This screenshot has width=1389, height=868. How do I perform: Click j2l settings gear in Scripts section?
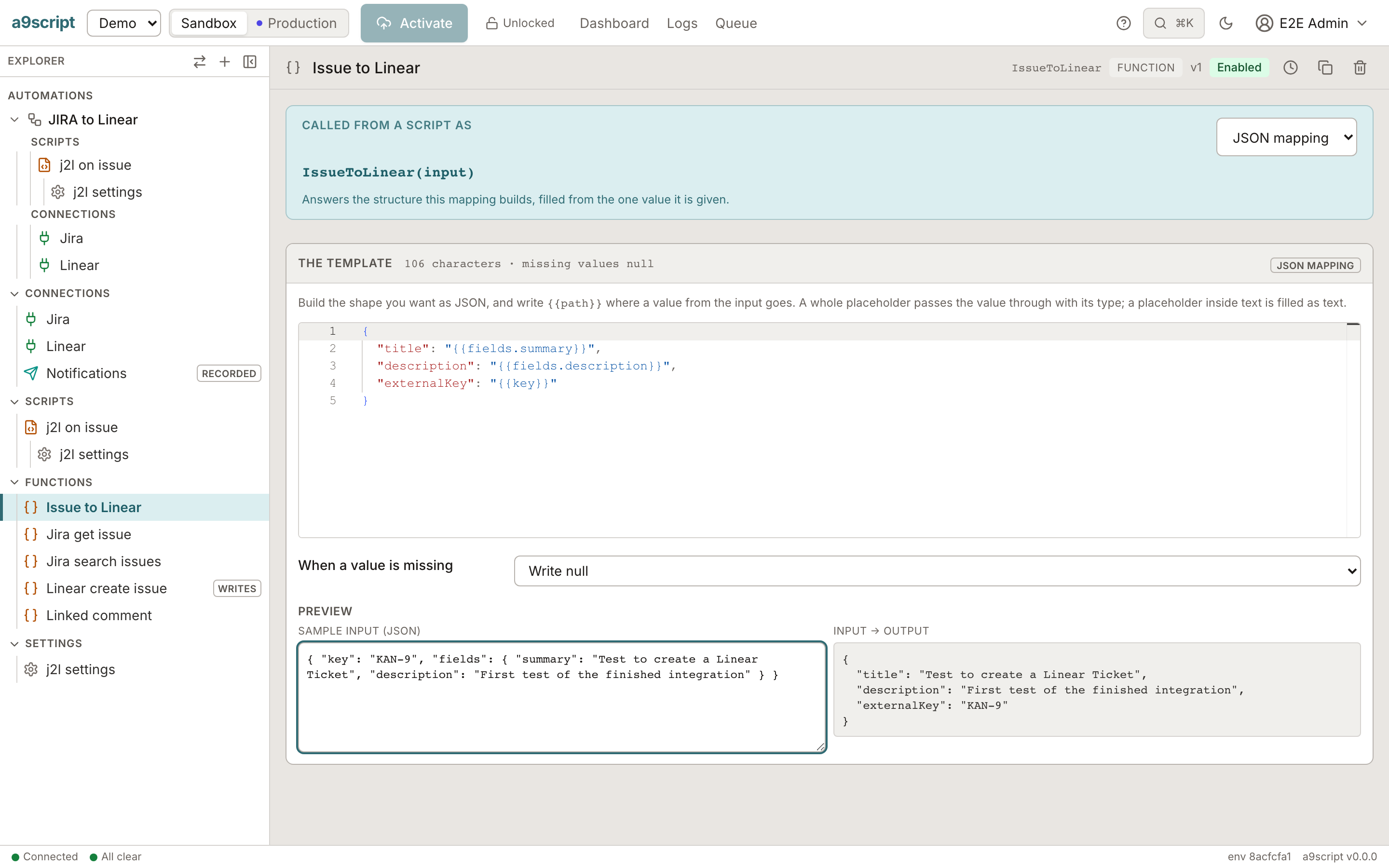[44, 454]
